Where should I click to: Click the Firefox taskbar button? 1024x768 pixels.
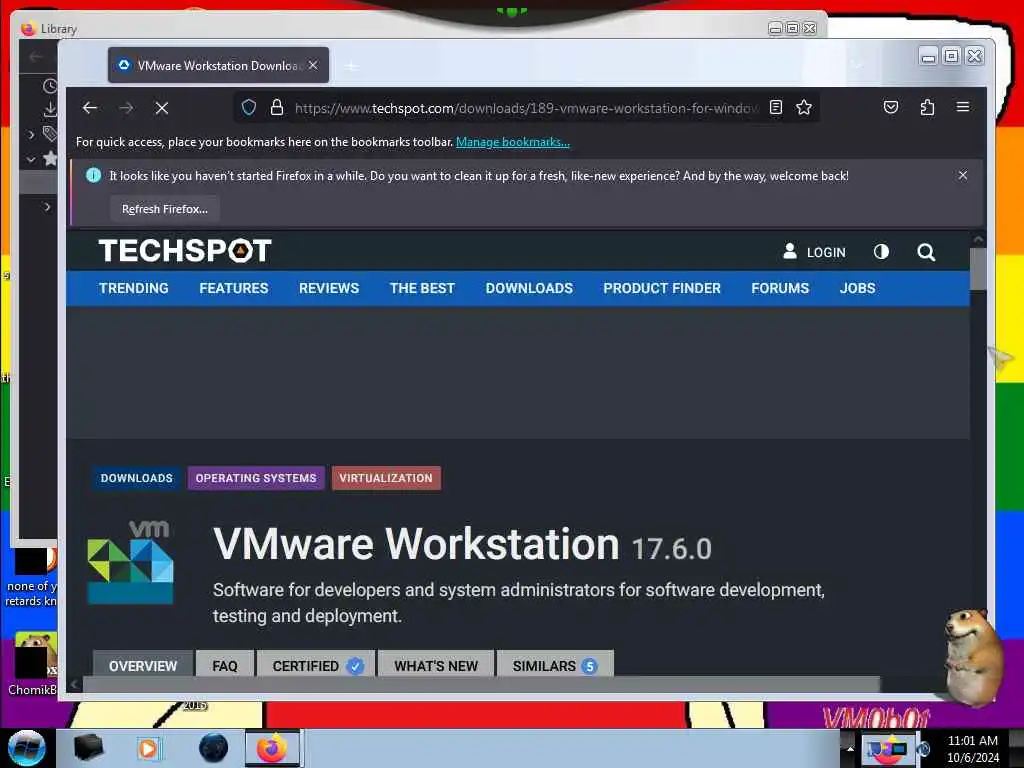[272, 748]
